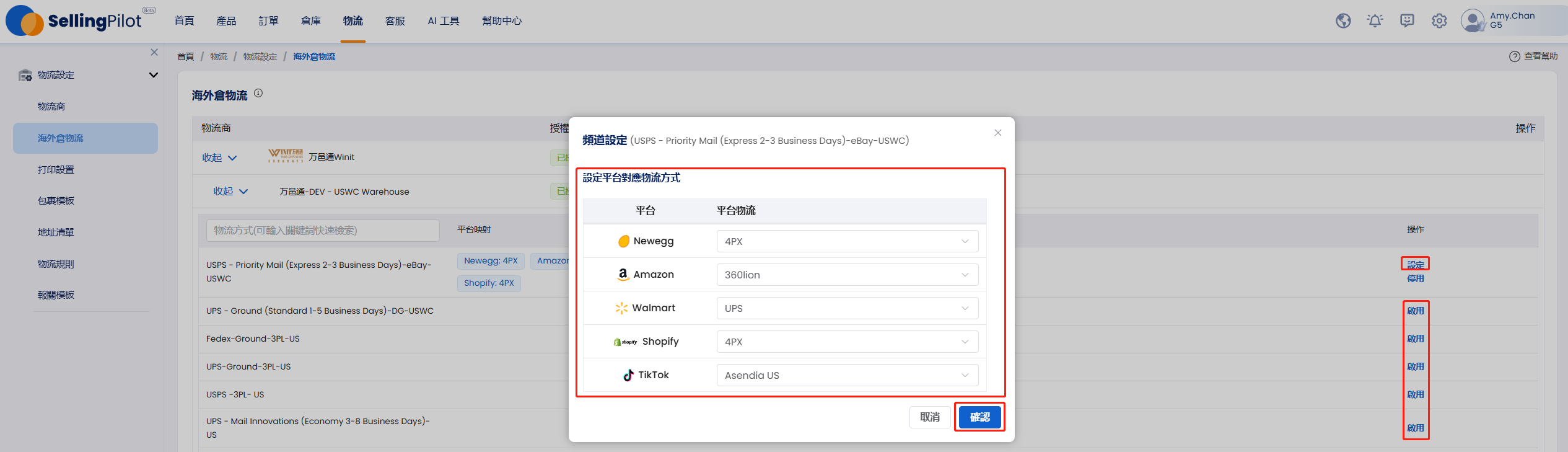Open the feedback message icon
The width and height of the screenshot is (1568, 452).
[x=1407, y=21]
